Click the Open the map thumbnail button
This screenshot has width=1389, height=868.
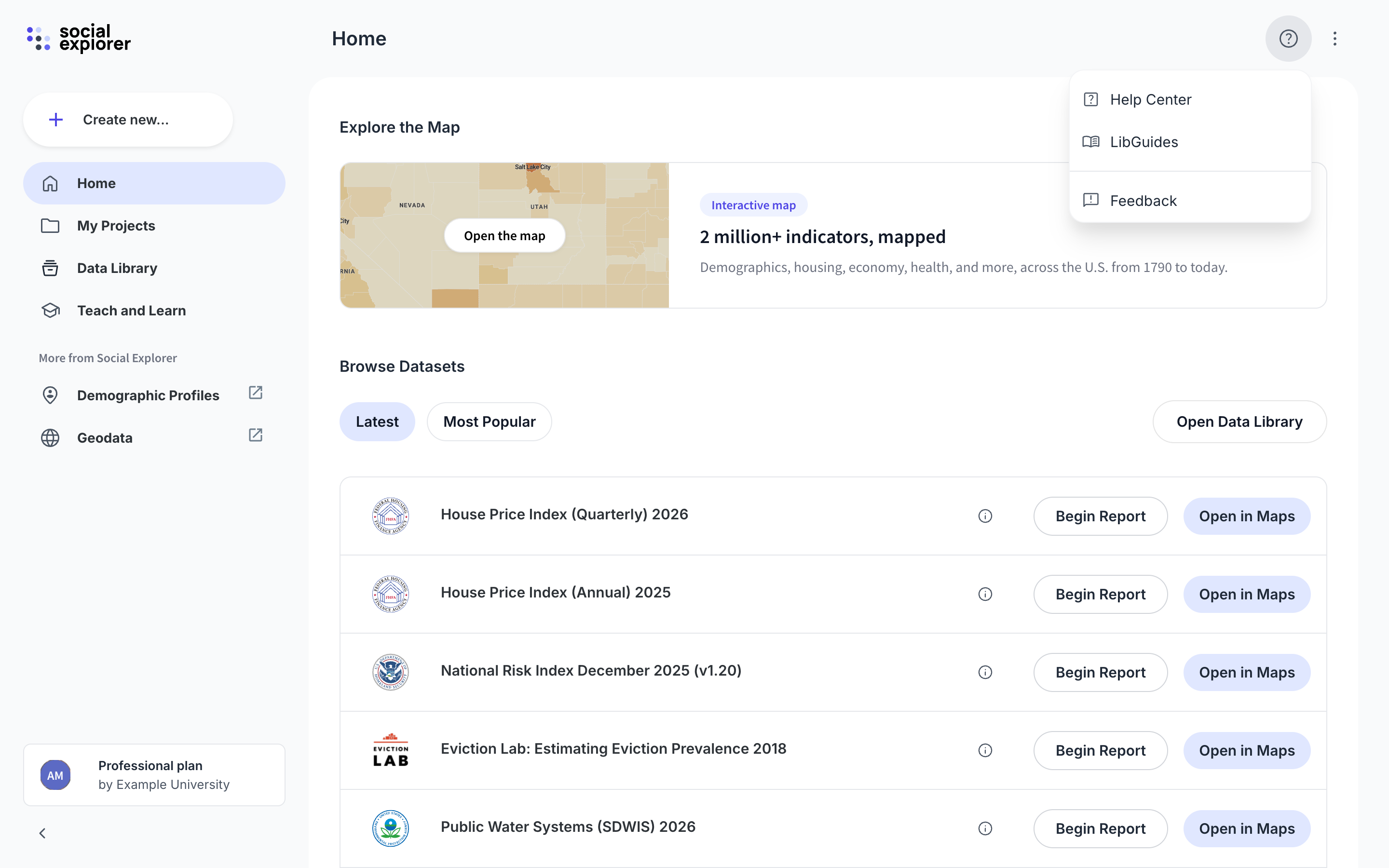pyautogui.click(x=504, y=235)
